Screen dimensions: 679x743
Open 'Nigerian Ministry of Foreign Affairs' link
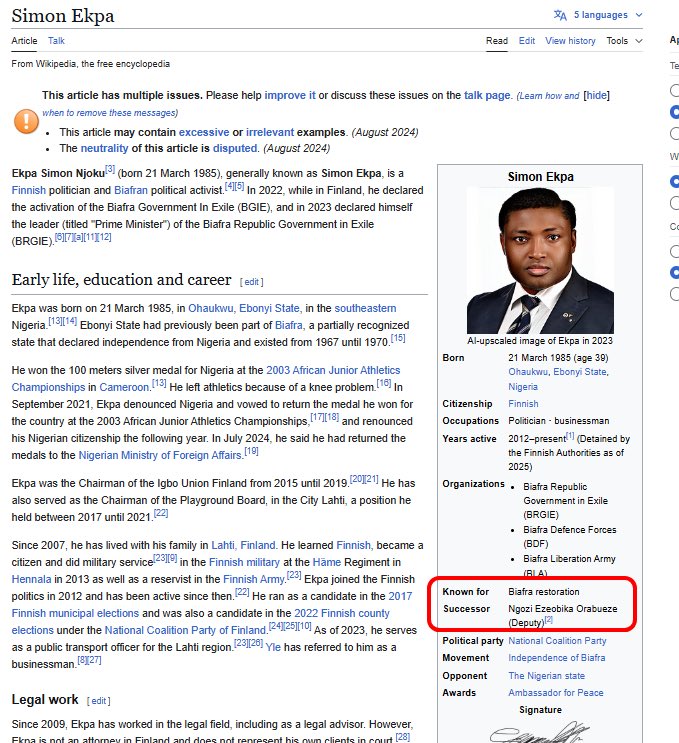160,455
